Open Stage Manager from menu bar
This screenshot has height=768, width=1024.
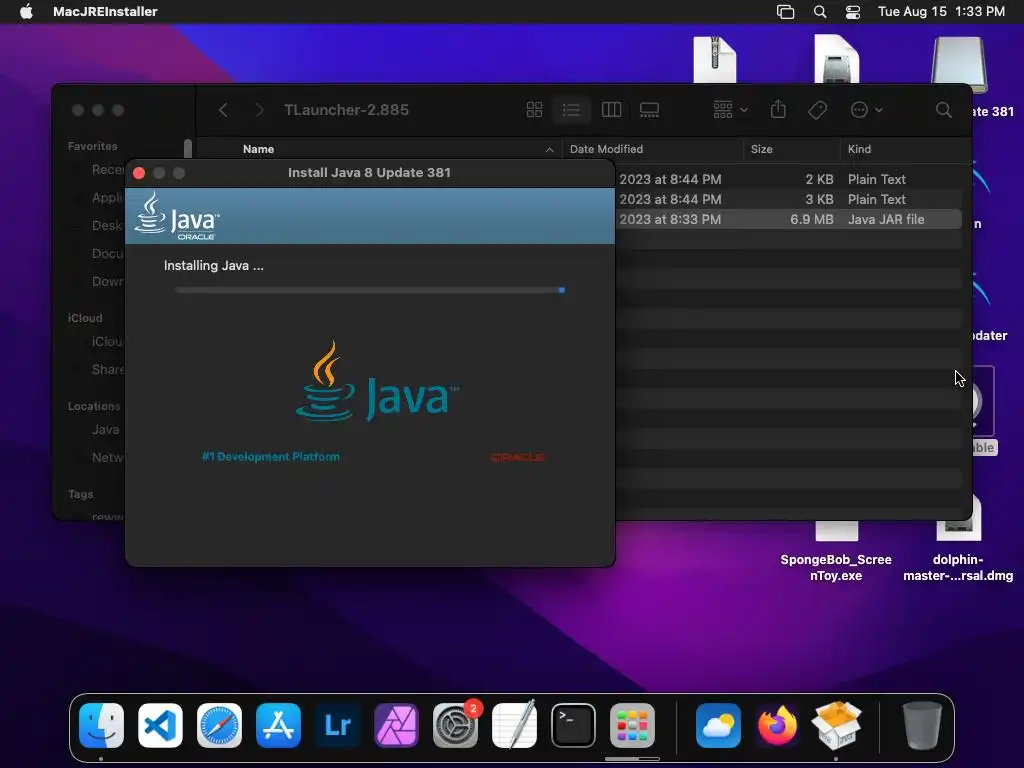(x=785, y=12)
